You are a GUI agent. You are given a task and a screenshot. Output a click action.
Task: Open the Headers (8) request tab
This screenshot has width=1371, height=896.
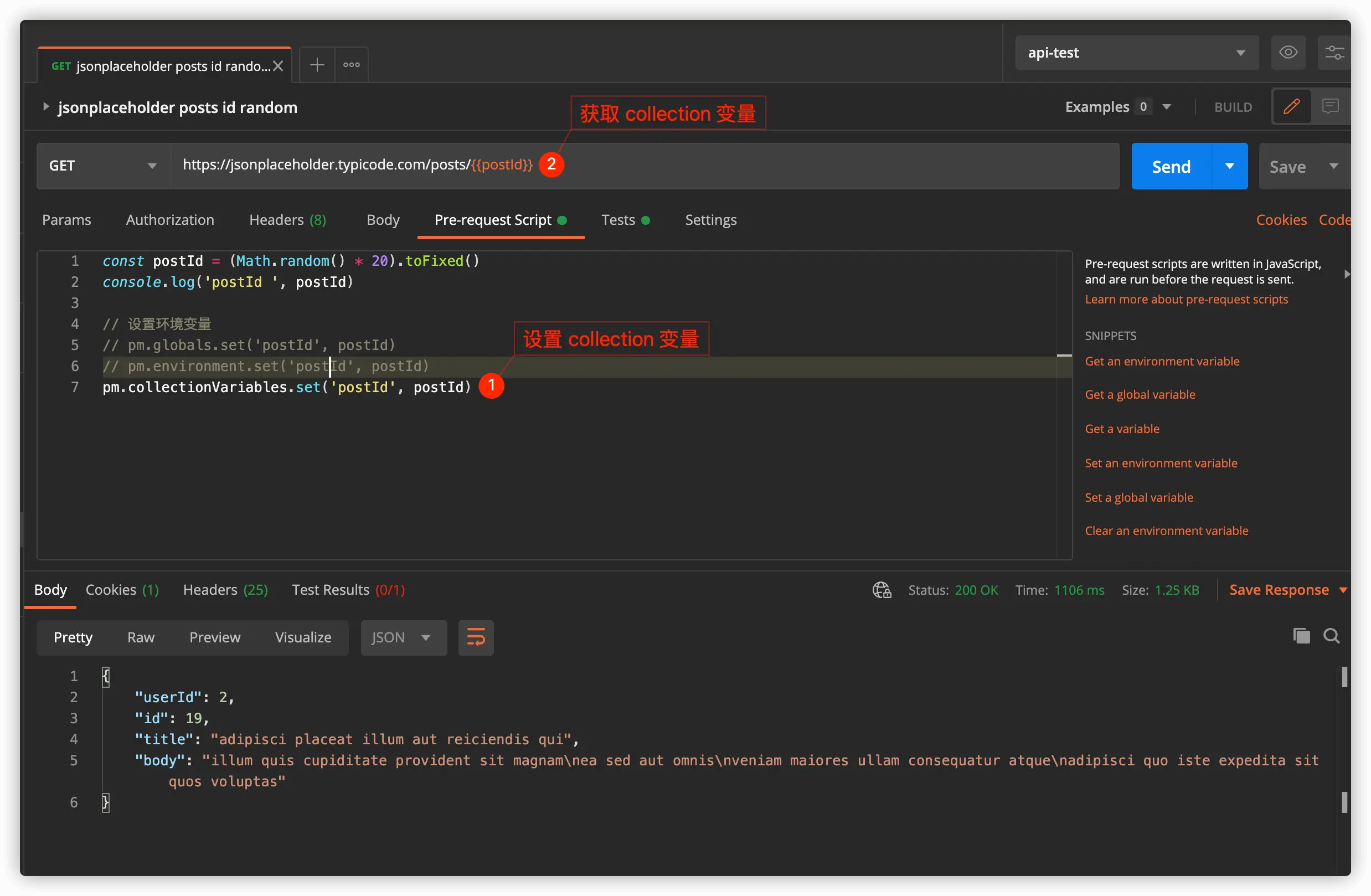pyautogui.click(x=287, y=219)
